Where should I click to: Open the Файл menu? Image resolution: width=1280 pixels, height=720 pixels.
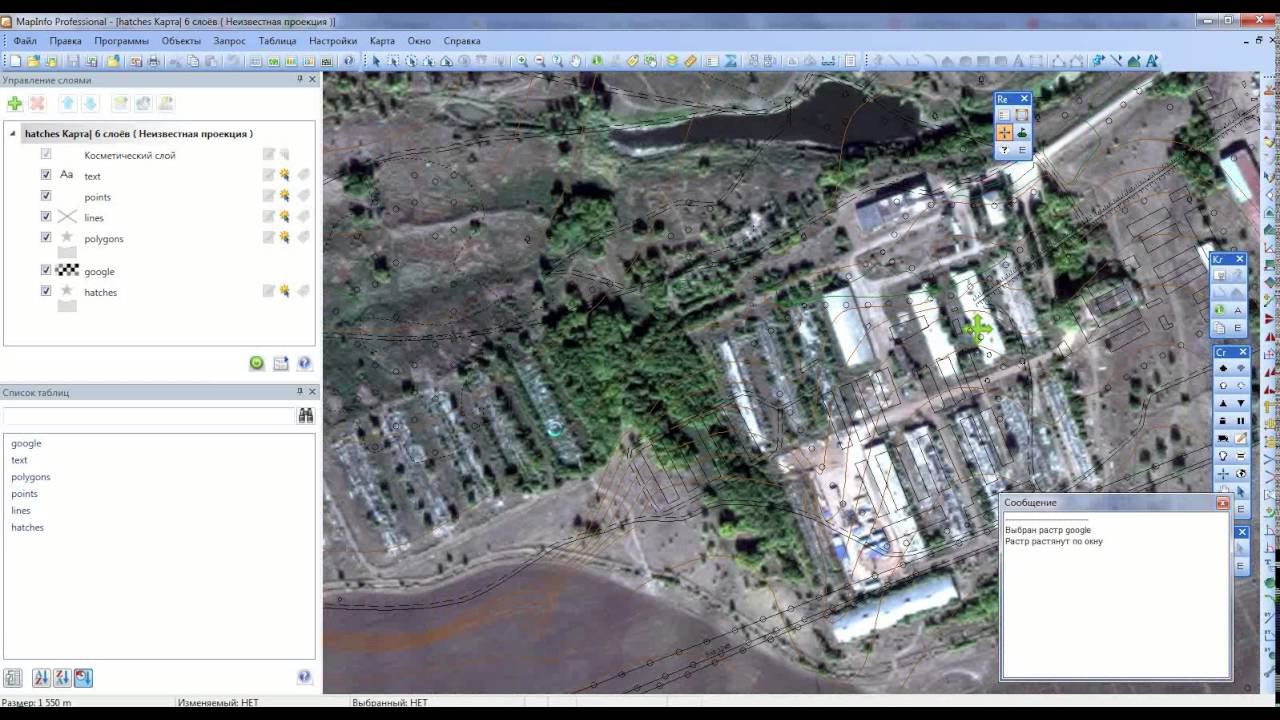(25, 41)
